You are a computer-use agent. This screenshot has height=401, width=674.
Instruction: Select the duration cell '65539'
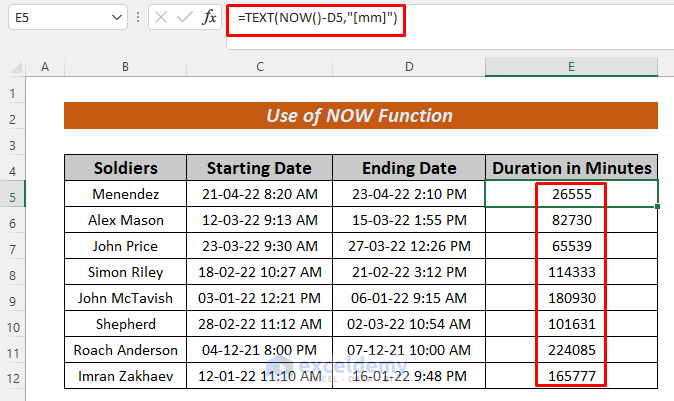tap(572, 246)
